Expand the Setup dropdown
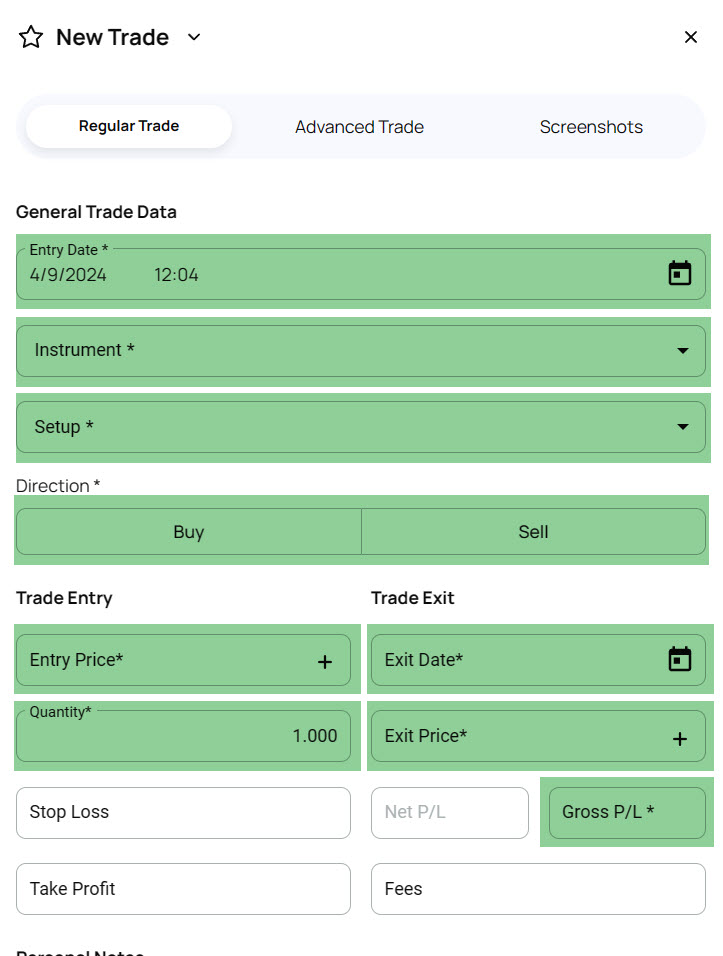The image size is (723, 956). point(683,427)
